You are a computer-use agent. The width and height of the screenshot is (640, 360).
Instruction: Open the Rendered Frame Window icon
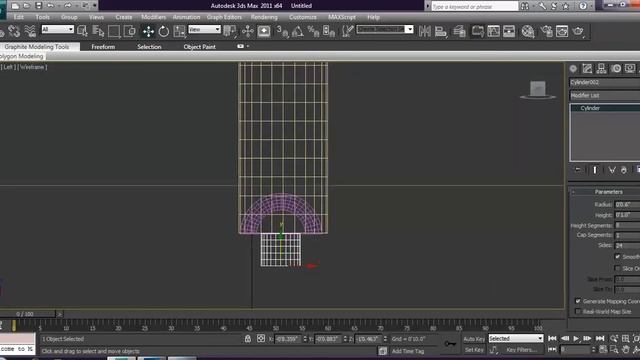pos(562,31)
